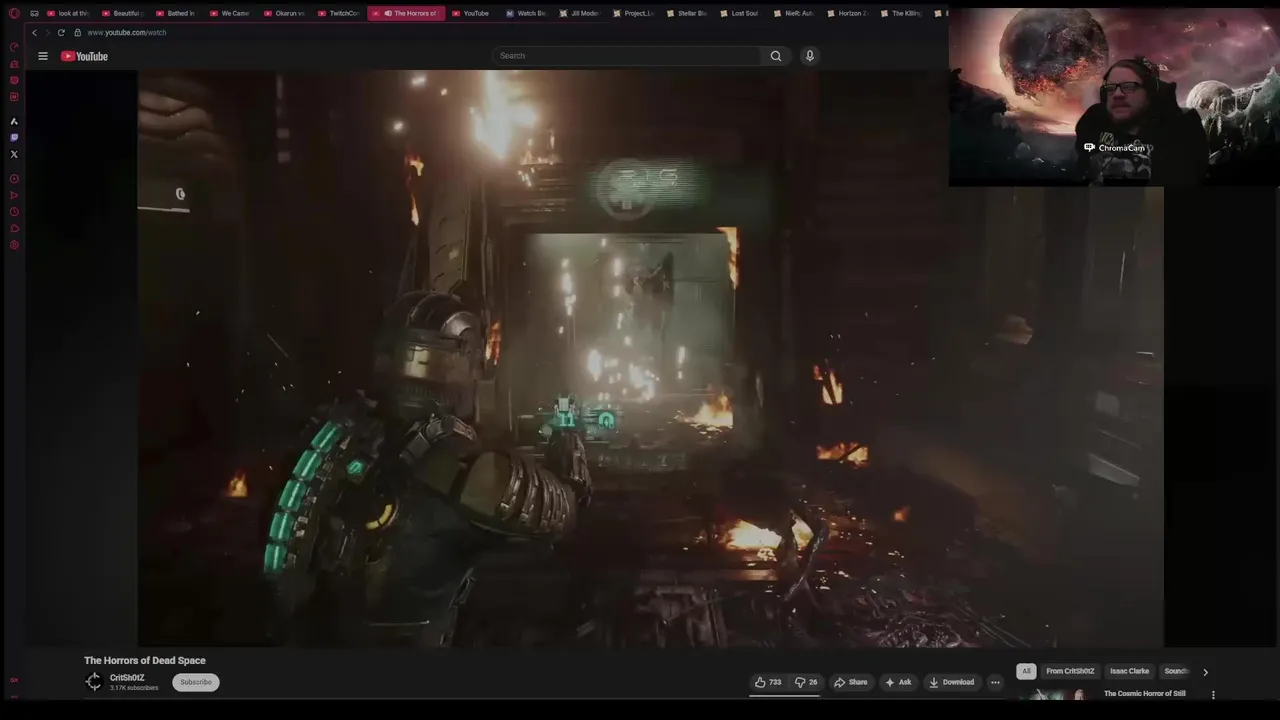Switch to the Lost Soul tab
Screen dimensions: 1280x720
[x=741, y=13]
